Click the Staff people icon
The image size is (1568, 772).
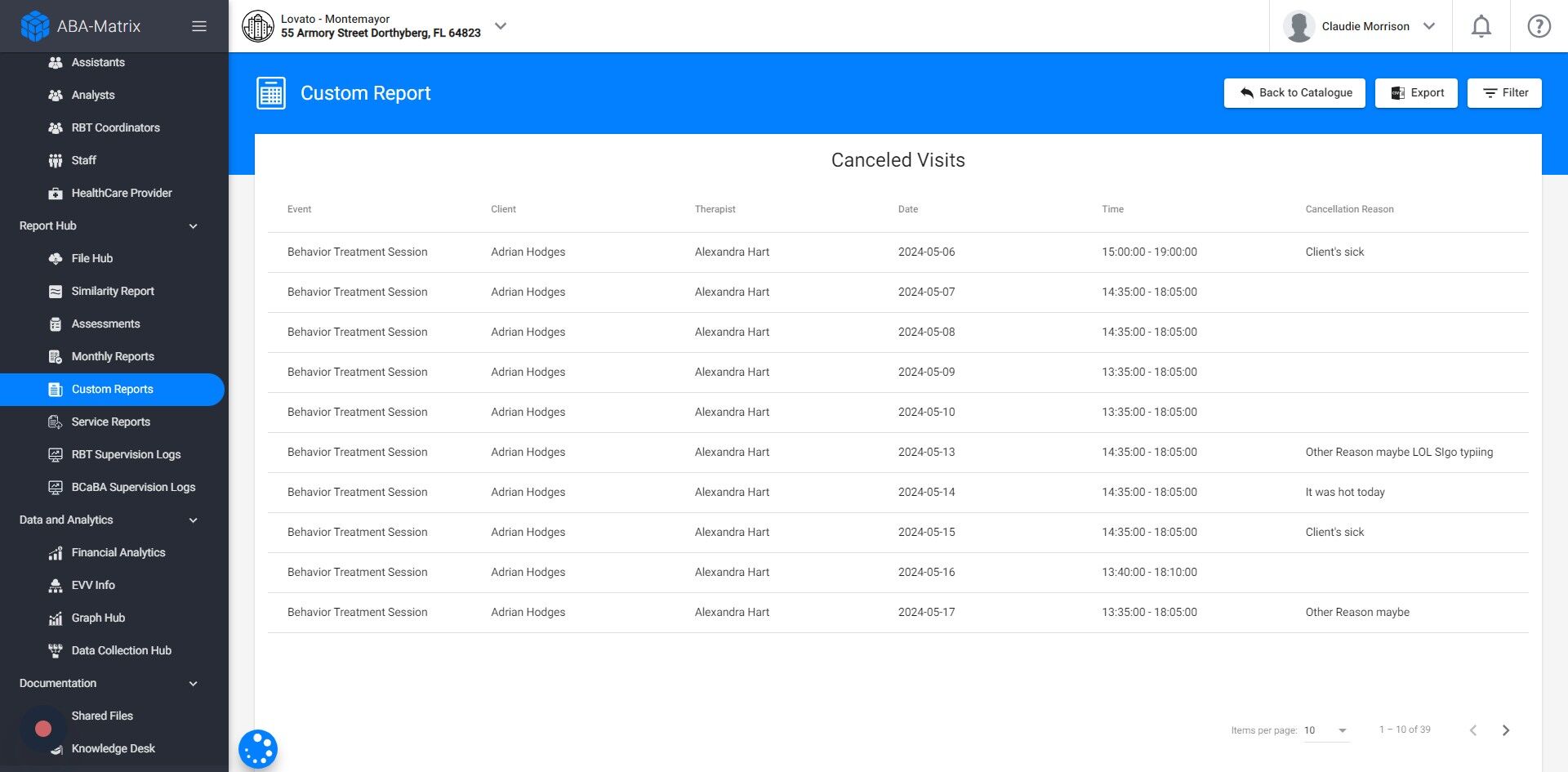point(56,160)
